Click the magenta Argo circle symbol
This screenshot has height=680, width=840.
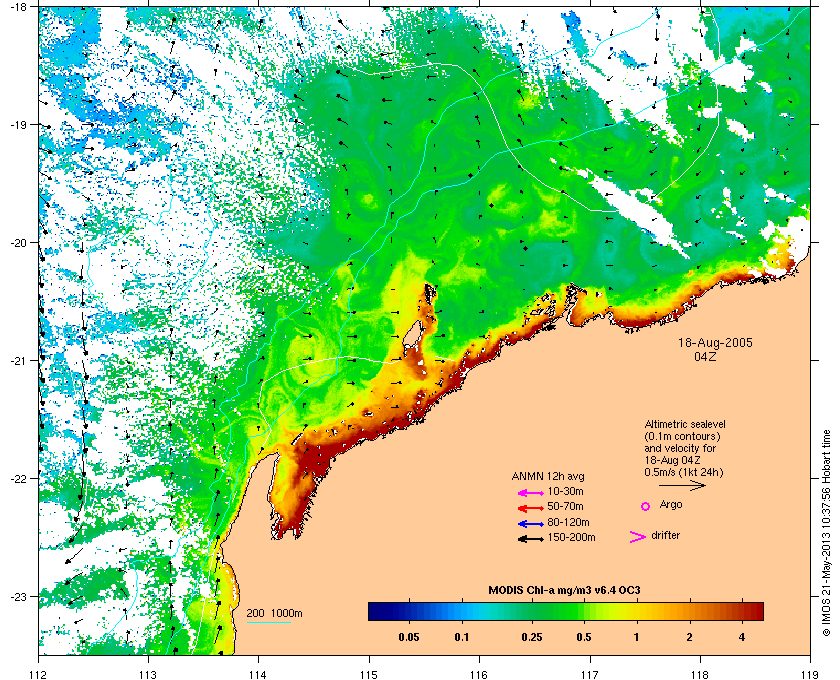point(646,506)
